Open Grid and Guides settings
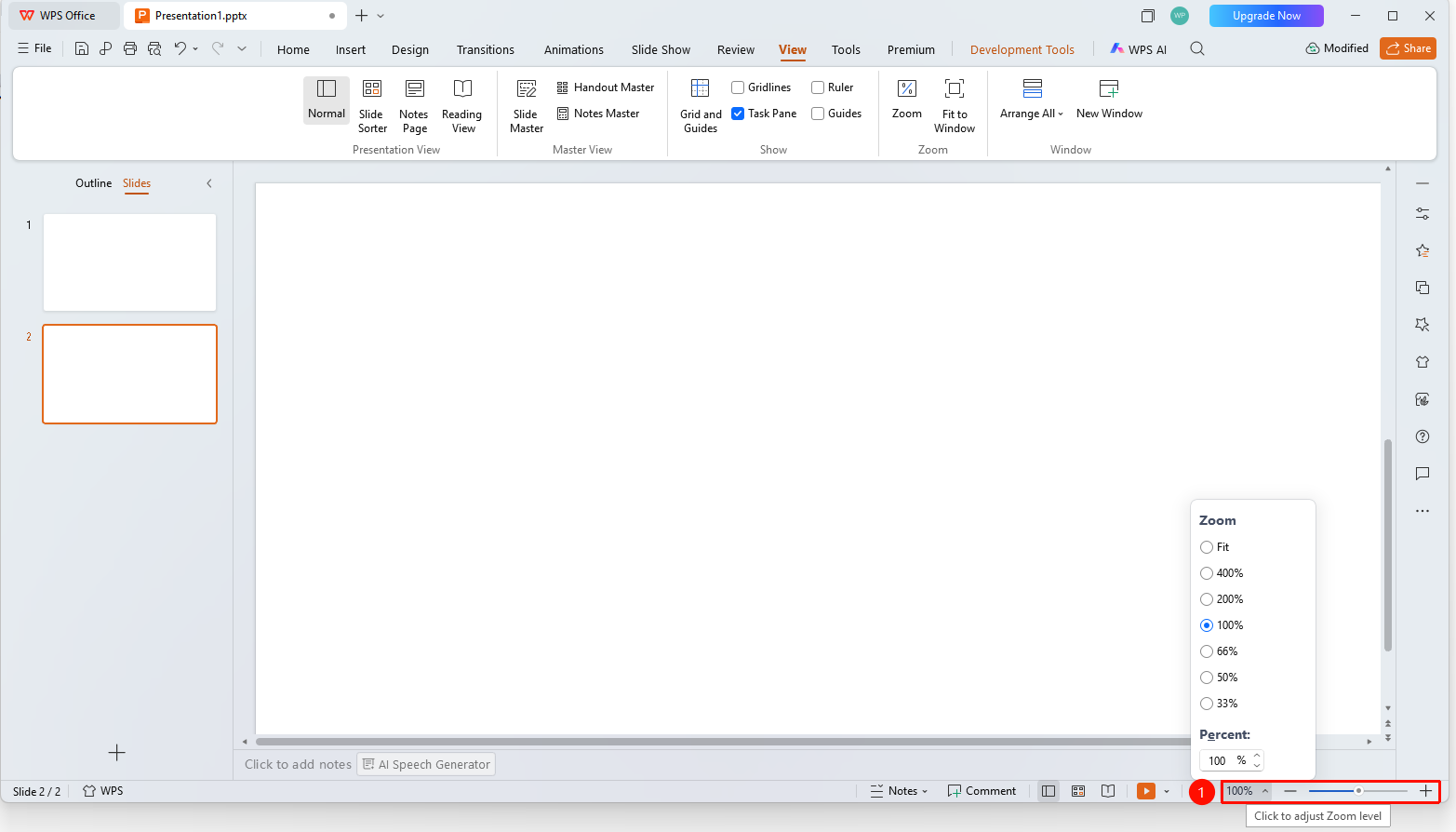The height and width of the screenshot is (832, 1456). coord(701,106)
